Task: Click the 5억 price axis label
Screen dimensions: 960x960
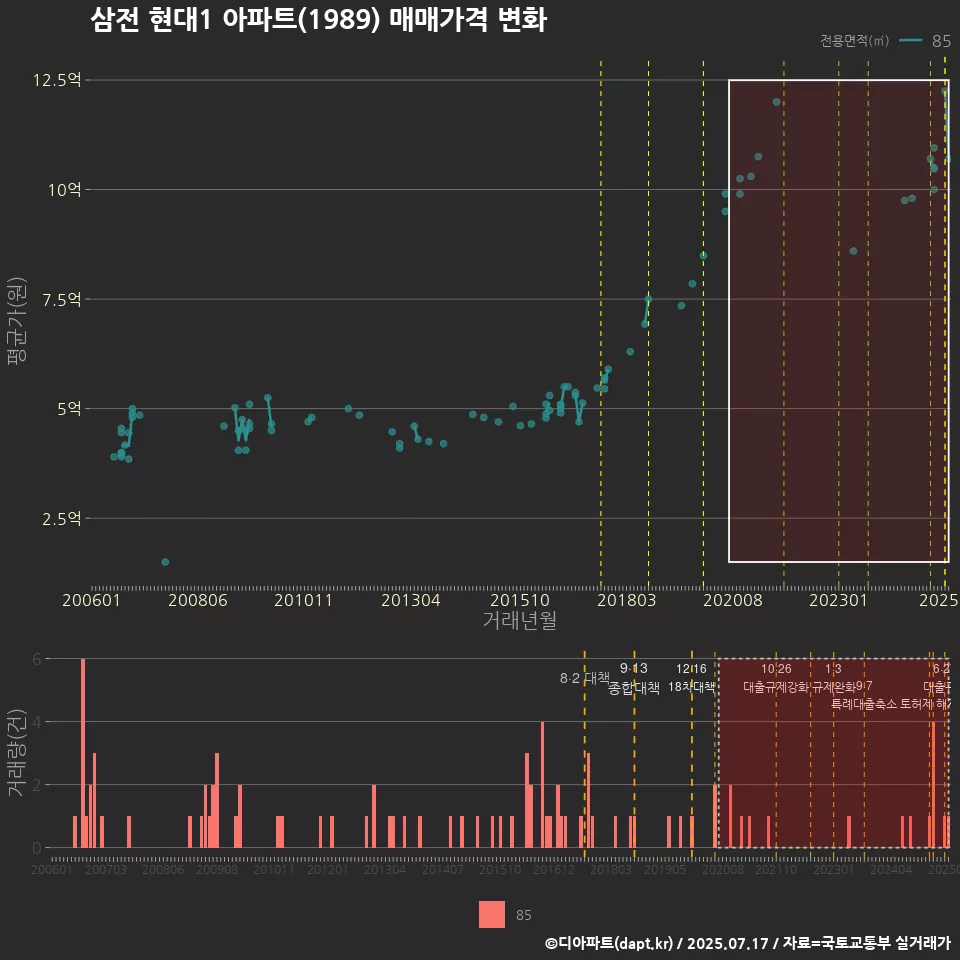Action: (x=69, y=409)
